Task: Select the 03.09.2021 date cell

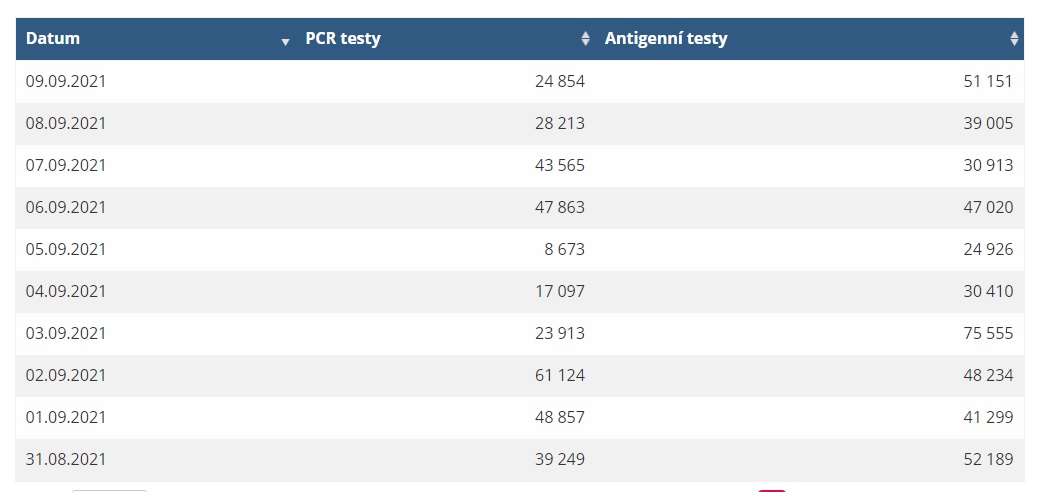Action: (x=66, y=333)
